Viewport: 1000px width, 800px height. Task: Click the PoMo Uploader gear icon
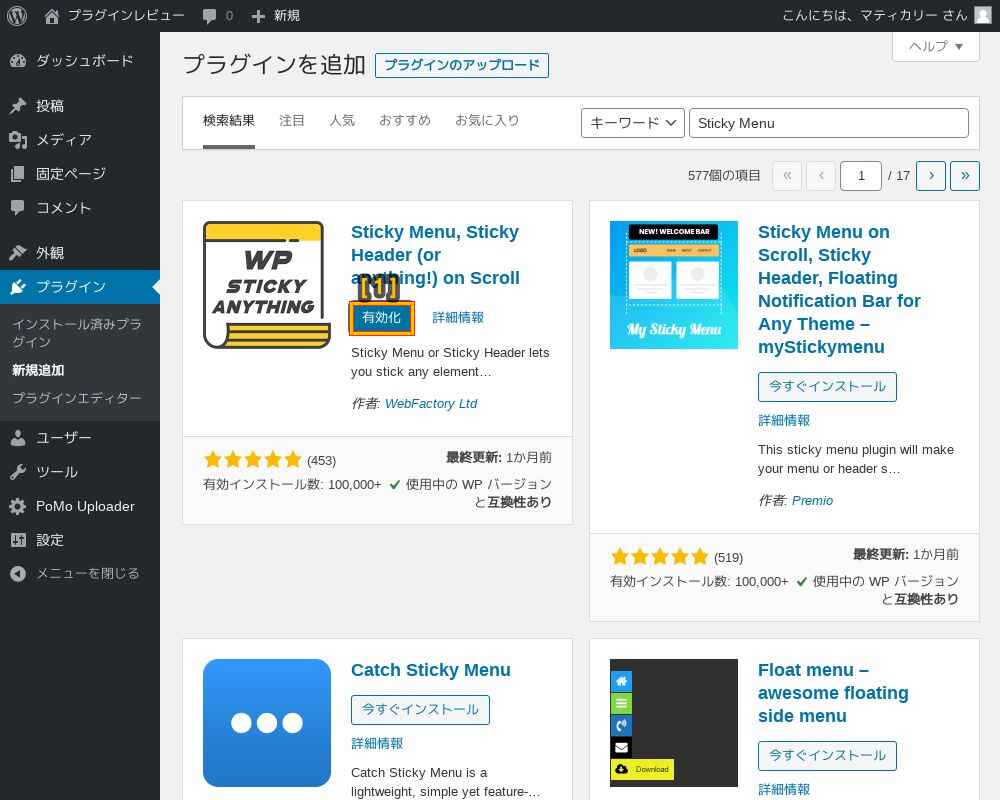[18, 507]
